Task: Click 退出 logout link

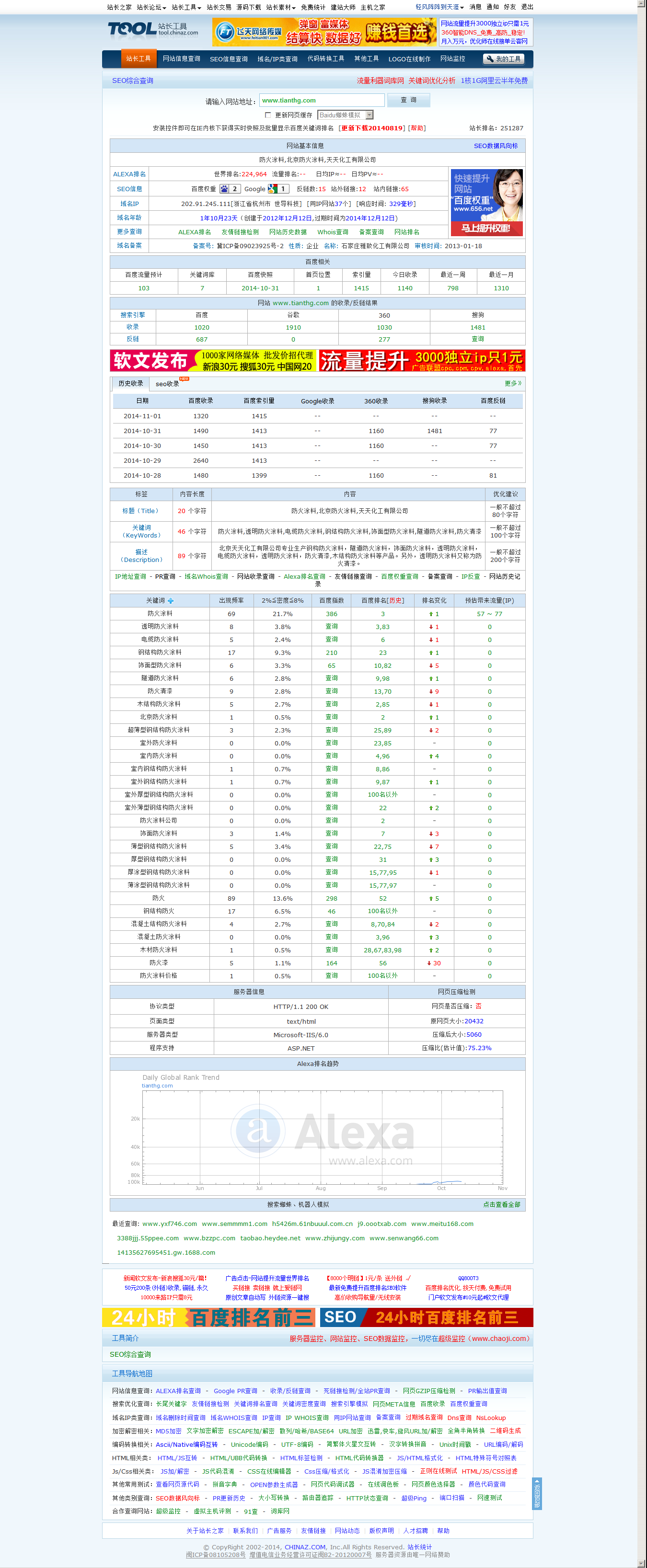Action: (x=527, y=7)
